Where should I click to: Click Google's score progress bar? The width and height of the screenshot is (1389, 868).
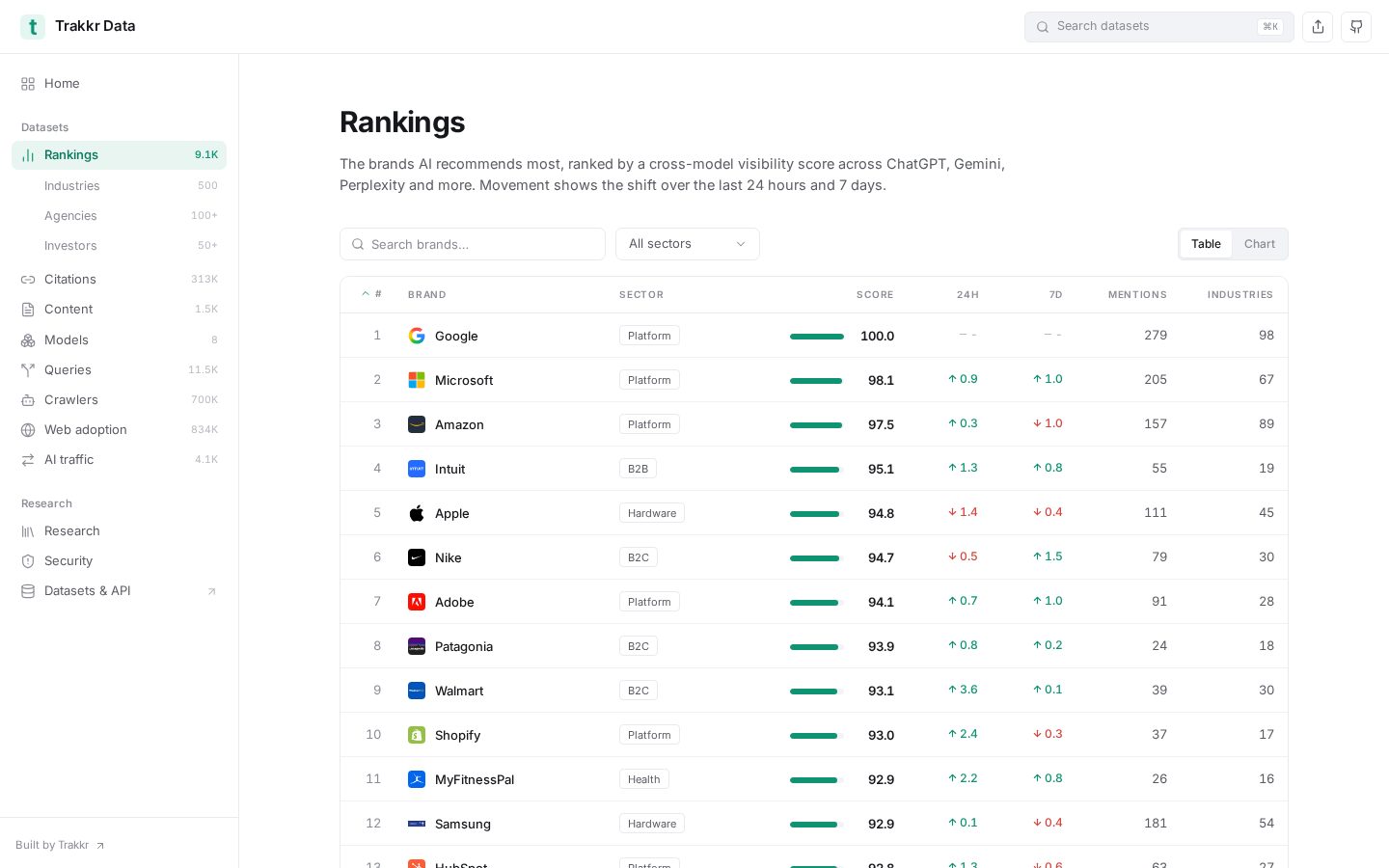[x=817, y=337]
